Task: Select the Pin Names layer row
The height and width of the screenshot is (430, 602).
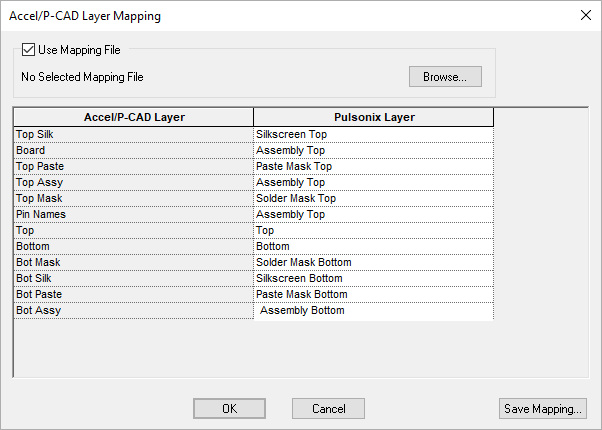Action: pyautogui.click(x=134, y=214)
